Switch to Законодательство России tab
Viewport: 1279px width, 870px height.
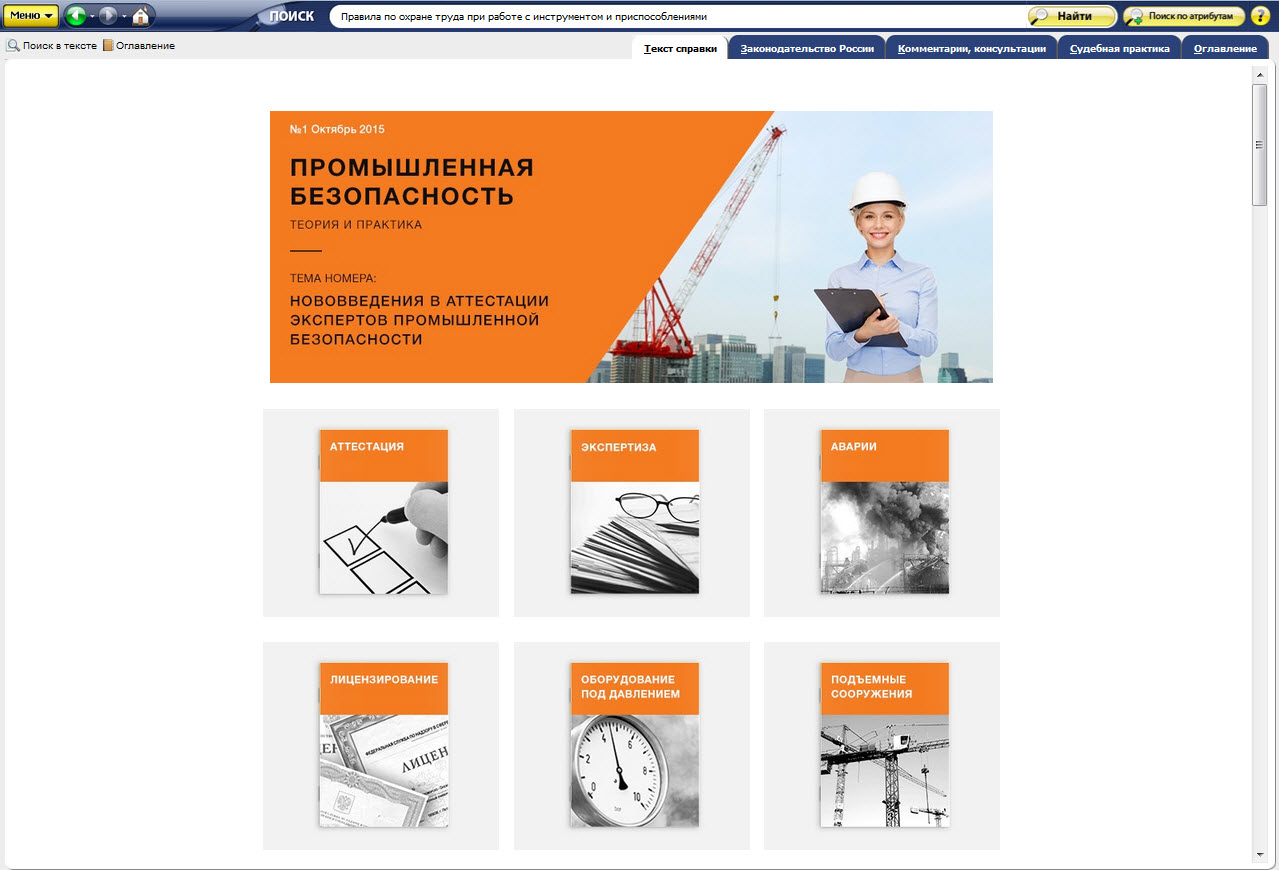coord(807,48)
